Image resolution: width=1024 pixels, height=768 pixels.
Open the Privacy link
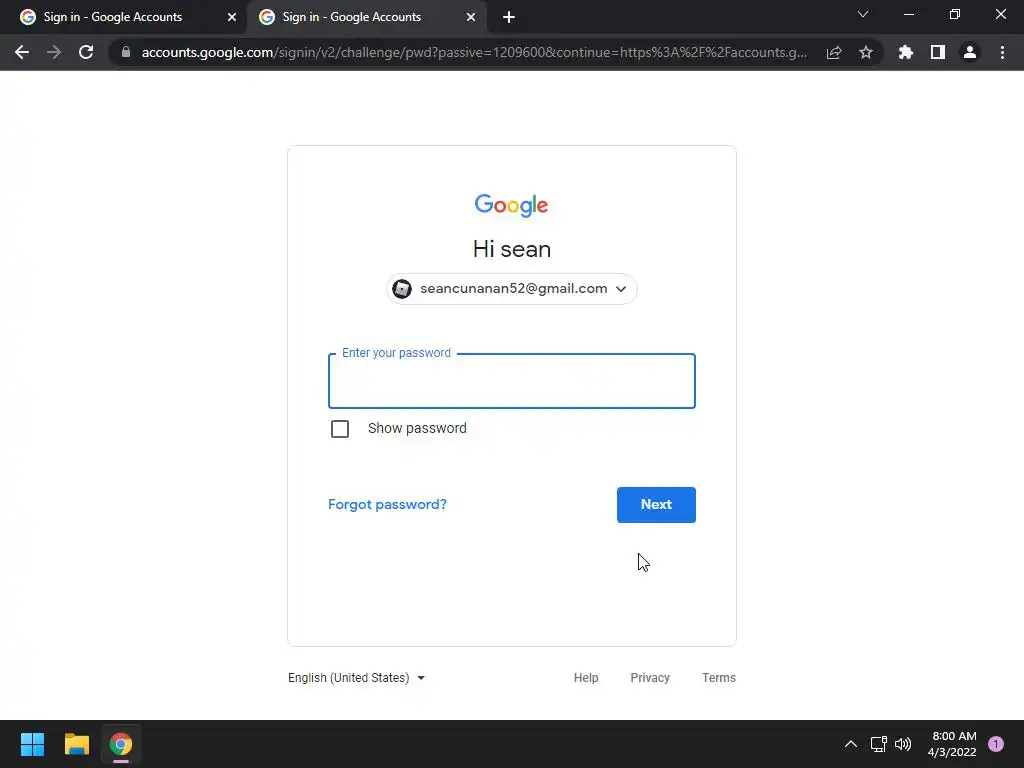[650, 678]
